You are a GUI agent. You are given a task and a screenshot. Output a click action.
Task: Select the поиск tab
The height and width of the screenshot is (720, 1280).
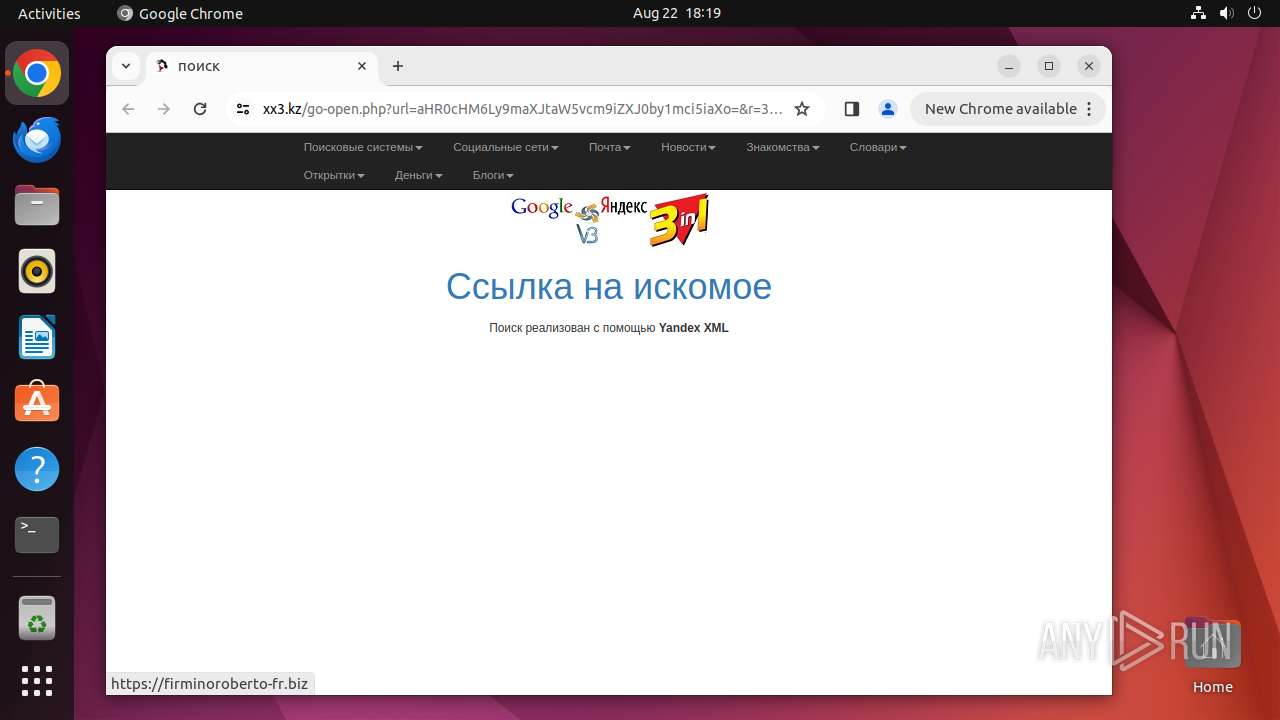tap(262, 66)
